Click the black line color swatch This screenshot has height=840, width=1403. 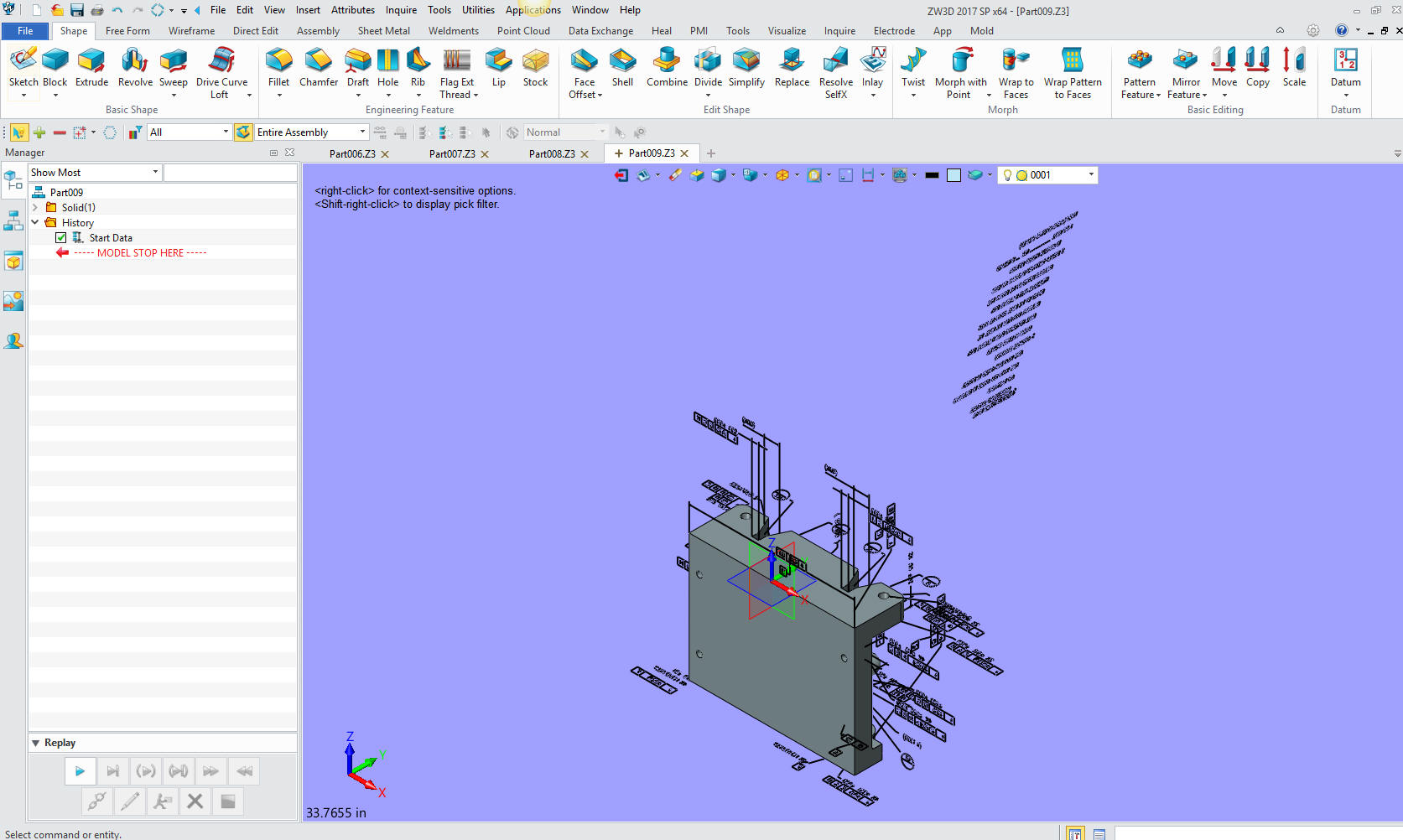coord(932,175)
